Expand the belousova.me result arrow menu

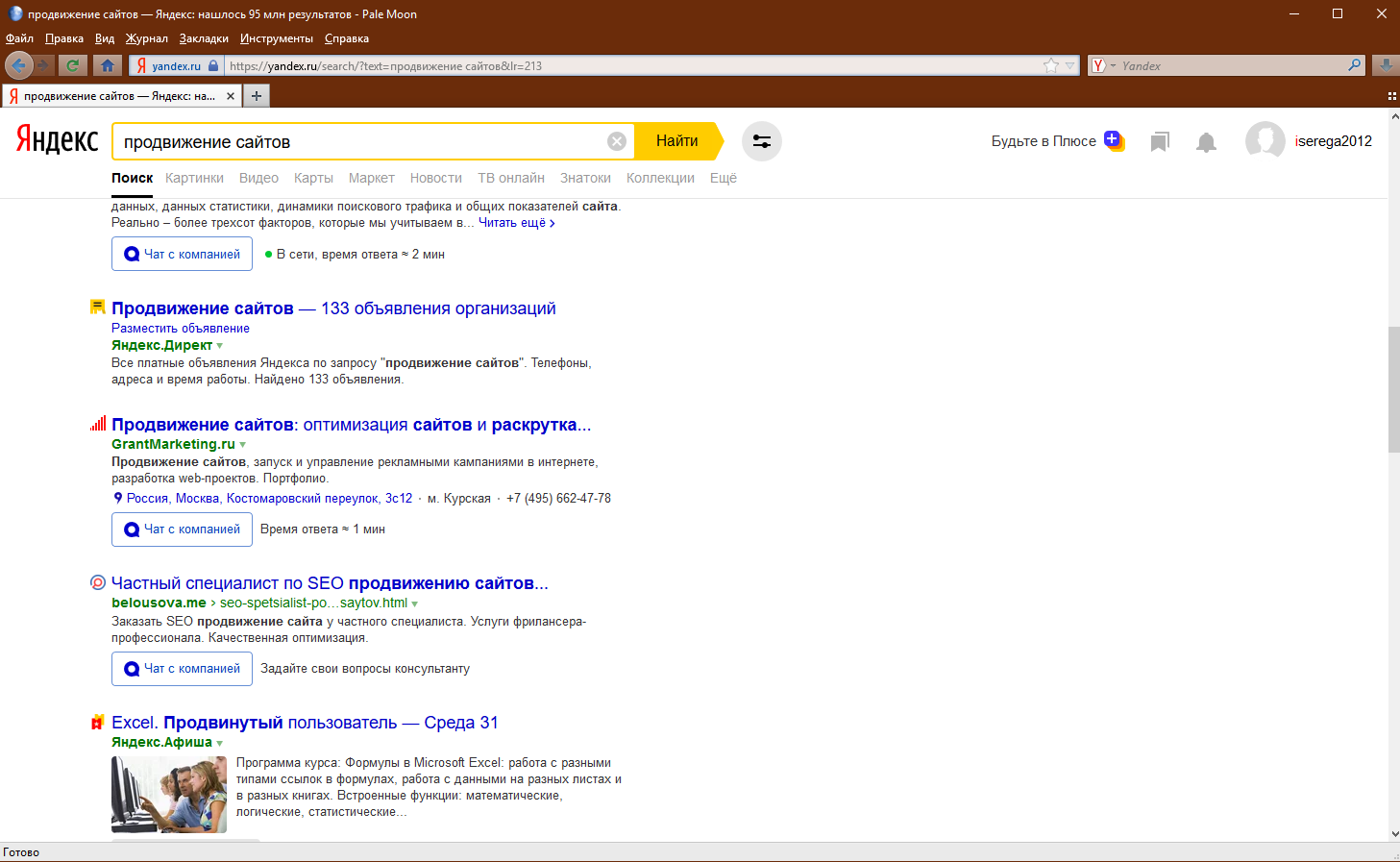415,603
